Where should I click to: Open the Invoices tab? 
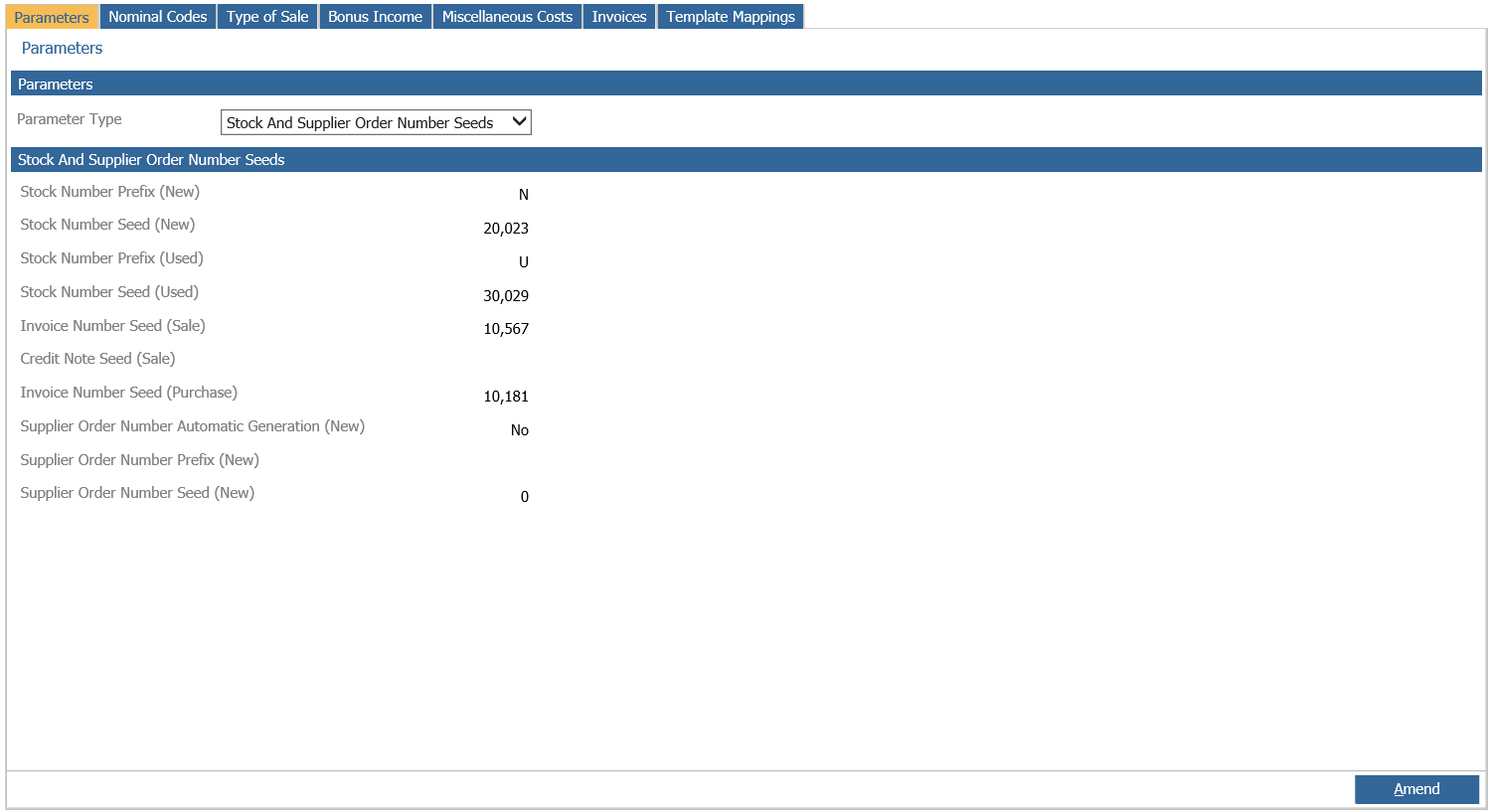click(x=618, y=17)
